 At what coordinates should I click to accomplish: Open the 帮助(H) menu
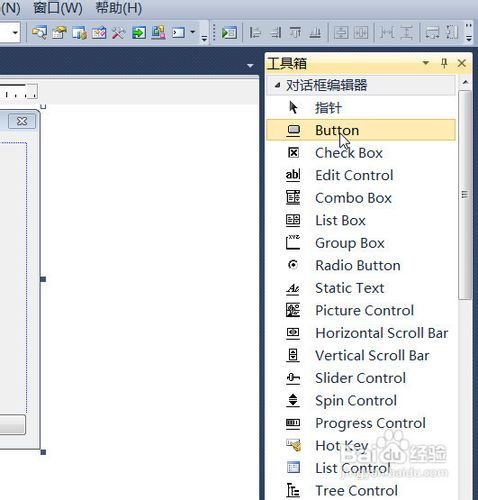[119, 8]
